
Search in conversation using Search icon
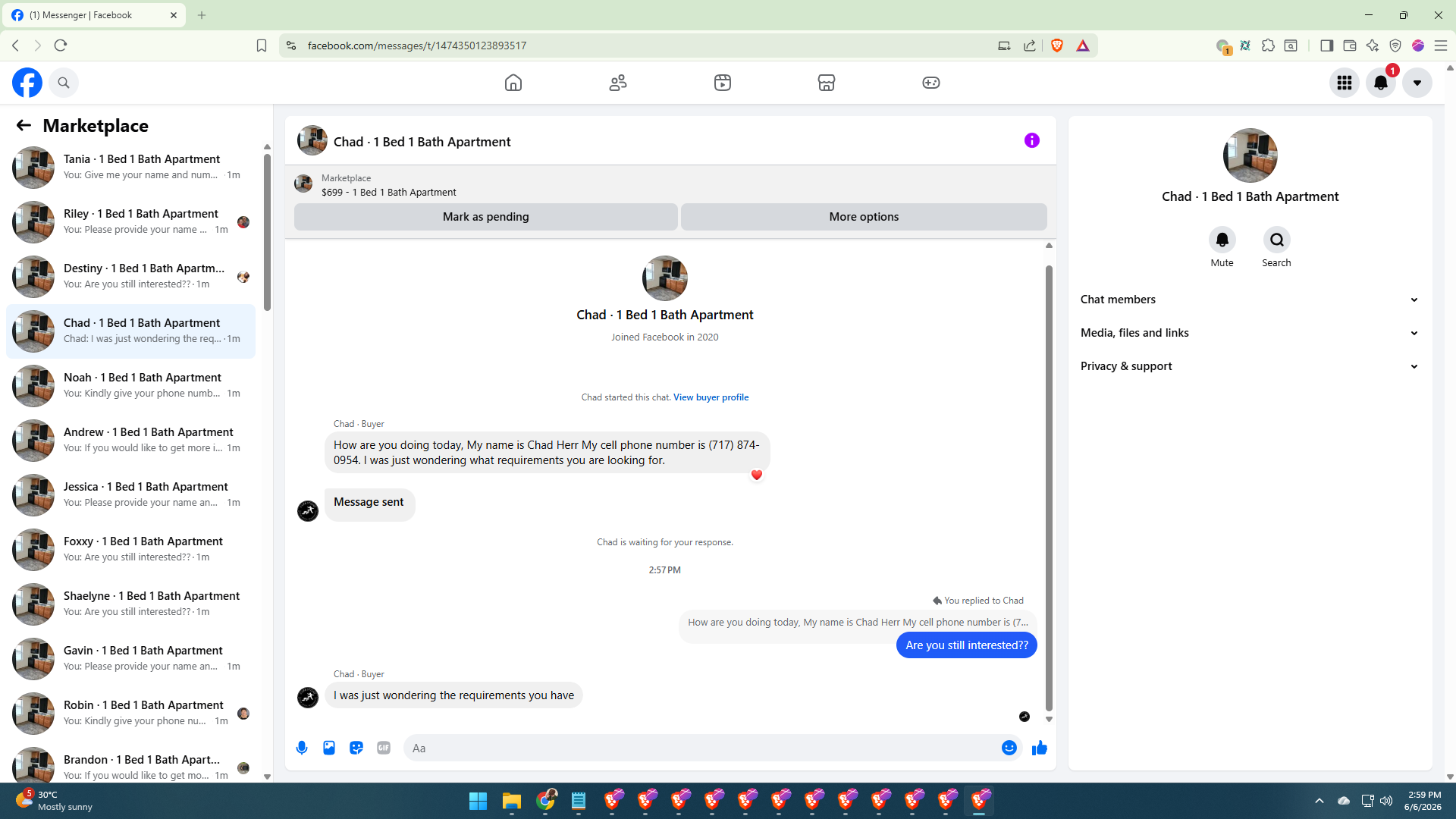tap(1277, 240)
